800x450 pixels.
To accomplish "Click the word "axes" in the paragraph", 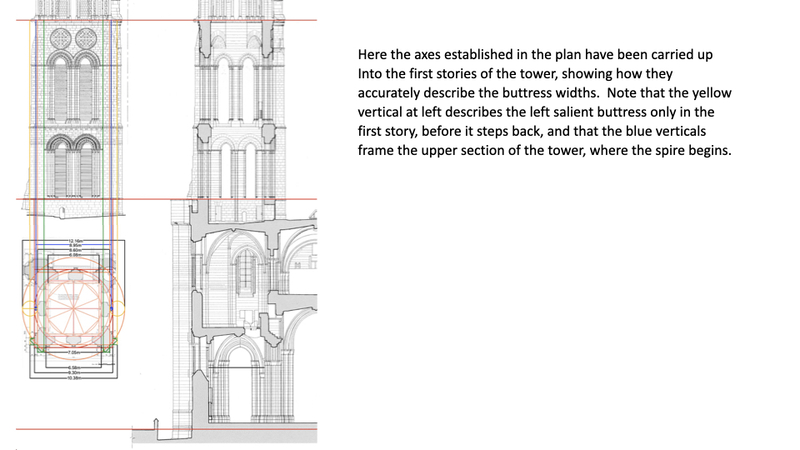I will tap(428, 55).
